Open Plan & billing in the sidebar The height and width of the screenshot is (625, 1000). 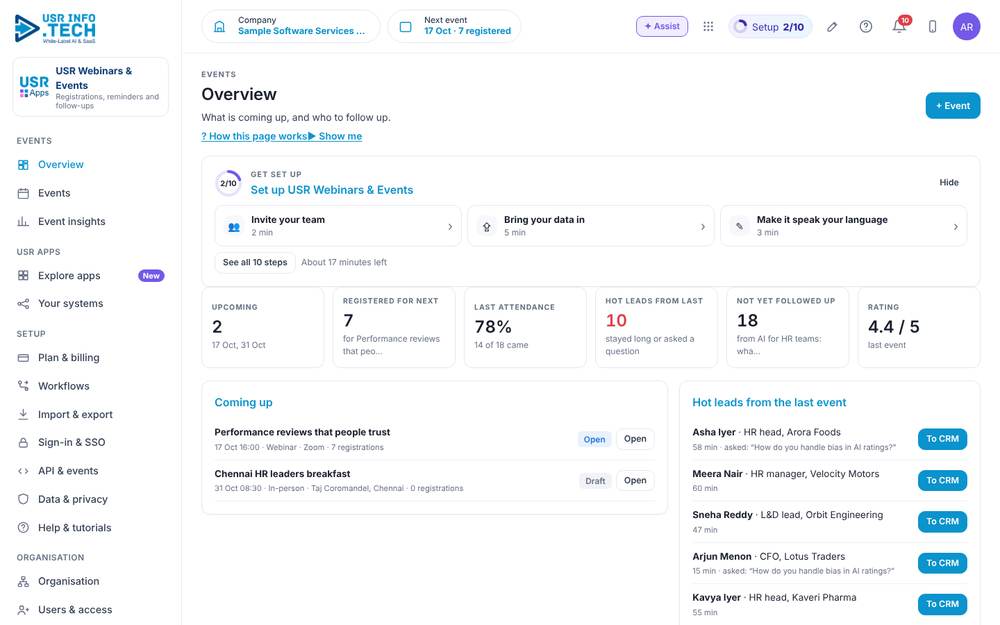click(x=91, y=358)
